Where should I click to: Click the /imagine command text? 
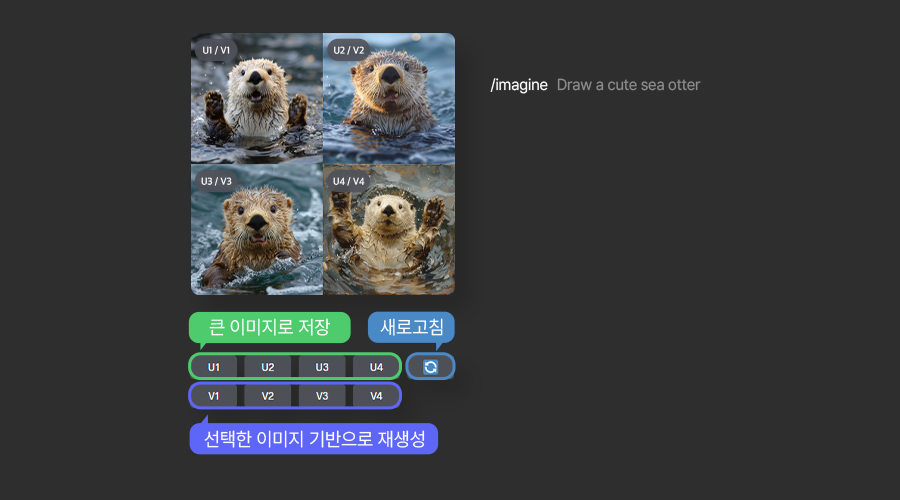pyautogui.click(x=519, y=85)
